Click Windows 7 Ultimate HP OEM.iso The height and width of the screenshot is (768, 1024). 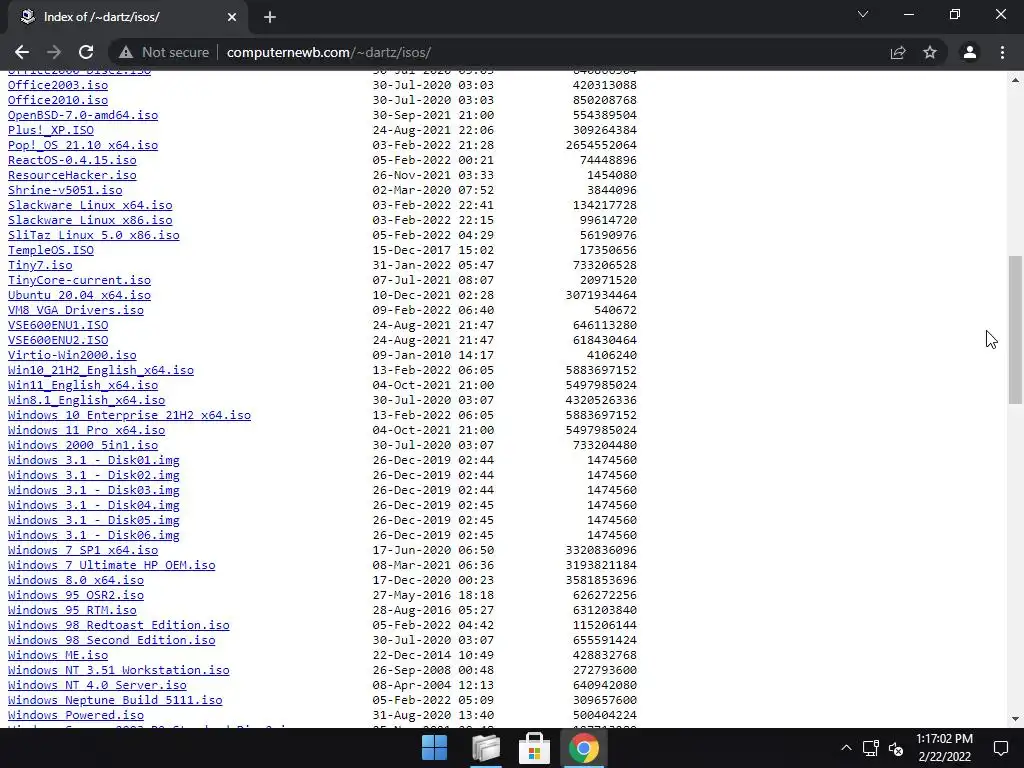(x=112, y=566)
